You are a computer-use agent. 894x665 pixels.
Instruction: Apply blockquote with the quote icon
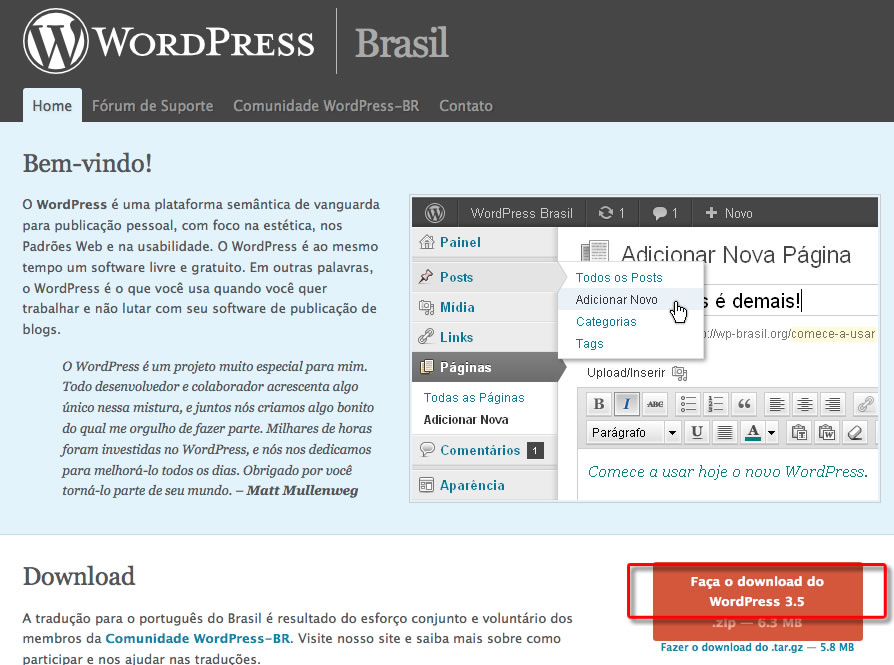click(743, 404)
